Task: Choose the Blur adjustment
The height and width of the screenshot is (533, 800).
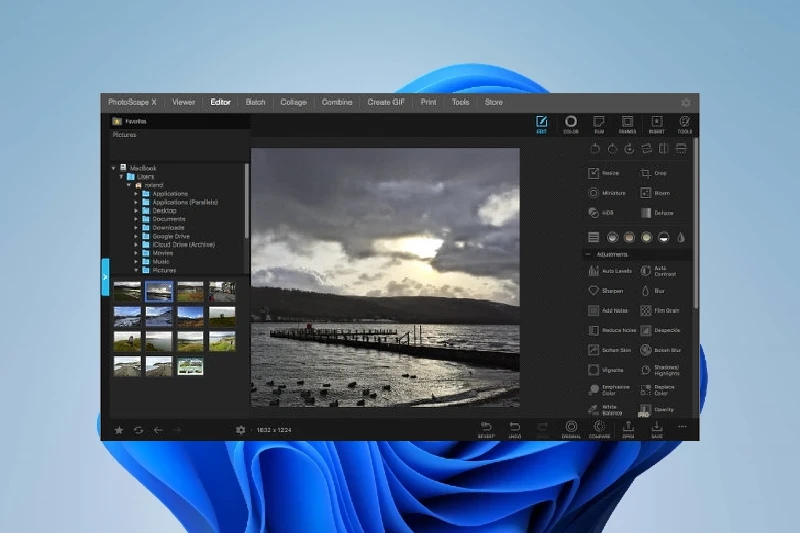Action: (653, 291)
